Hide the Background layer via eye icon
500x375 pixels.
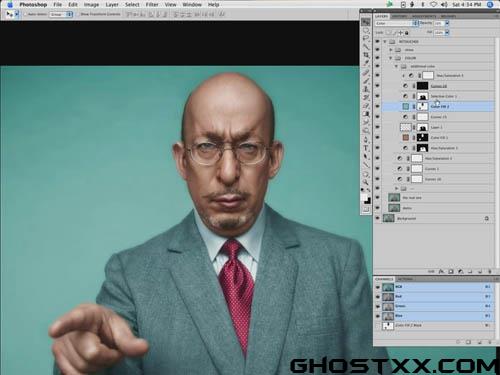378,218
